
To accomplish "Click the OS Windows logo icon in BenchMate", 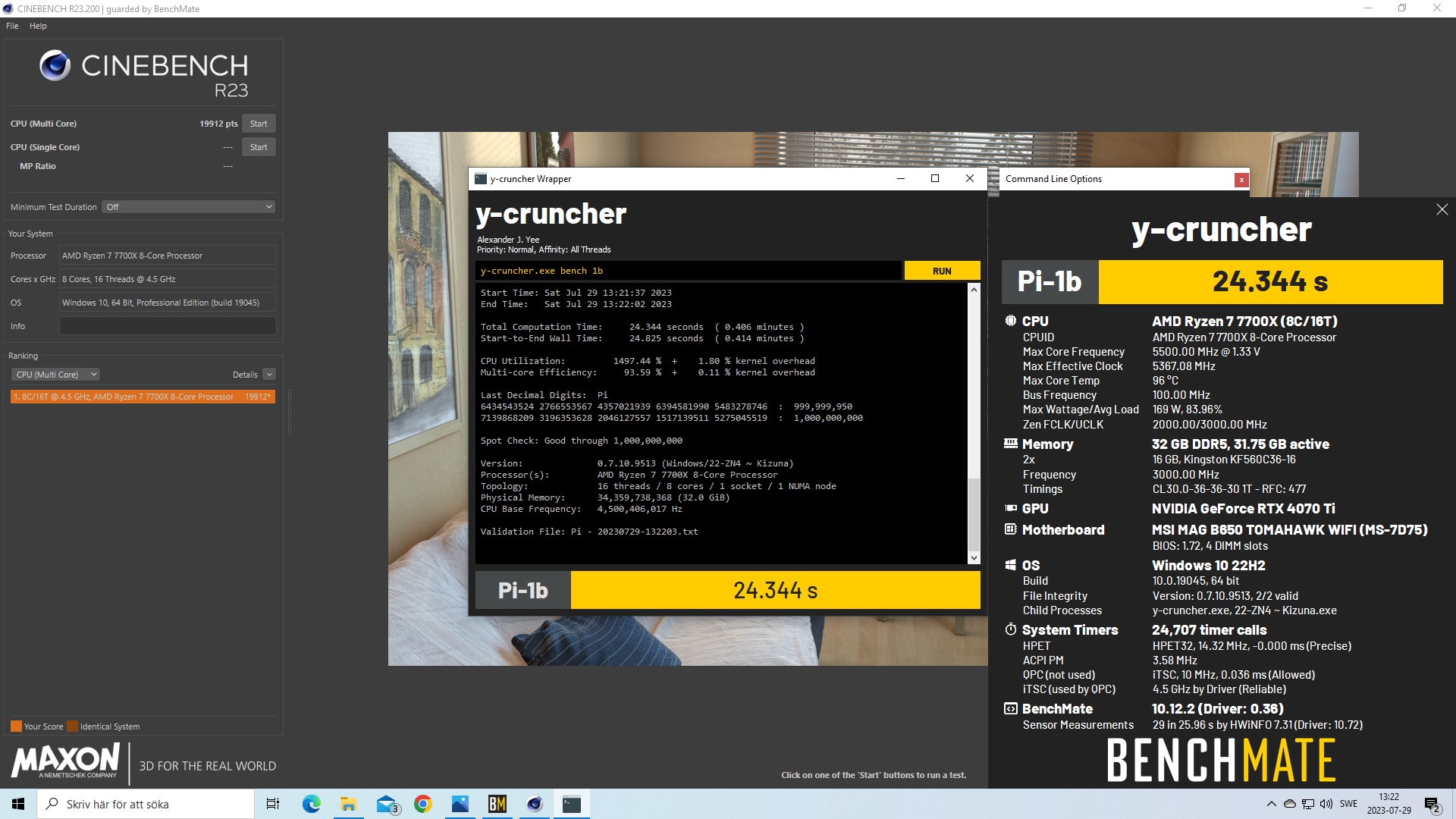I will click(x=1010, y=565).
